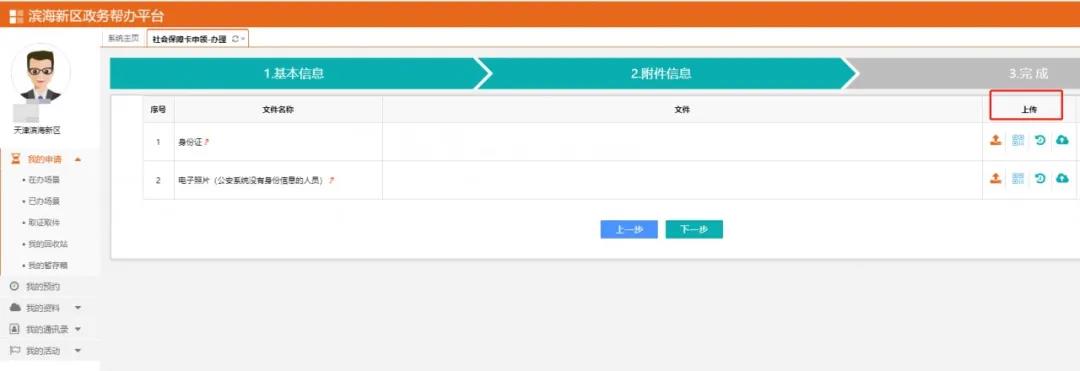The height and width of the screenshot is (371, 1080).
Task: Click the 下一步 button
Action: pyautogui.click(x=694, y=229)
